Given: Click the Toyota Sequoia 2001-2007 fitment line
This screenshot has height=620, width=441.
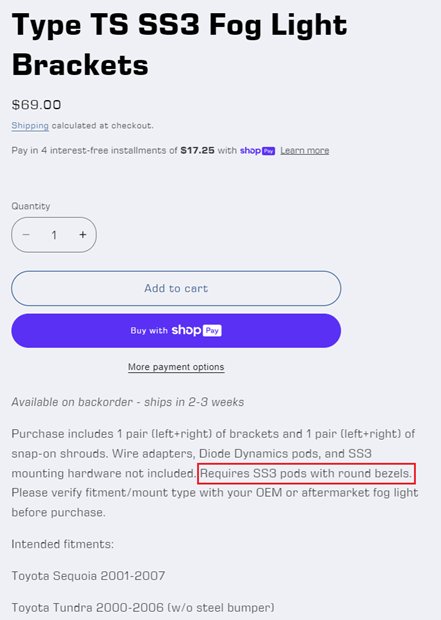Looking at the screenshot, I should 88,576.
